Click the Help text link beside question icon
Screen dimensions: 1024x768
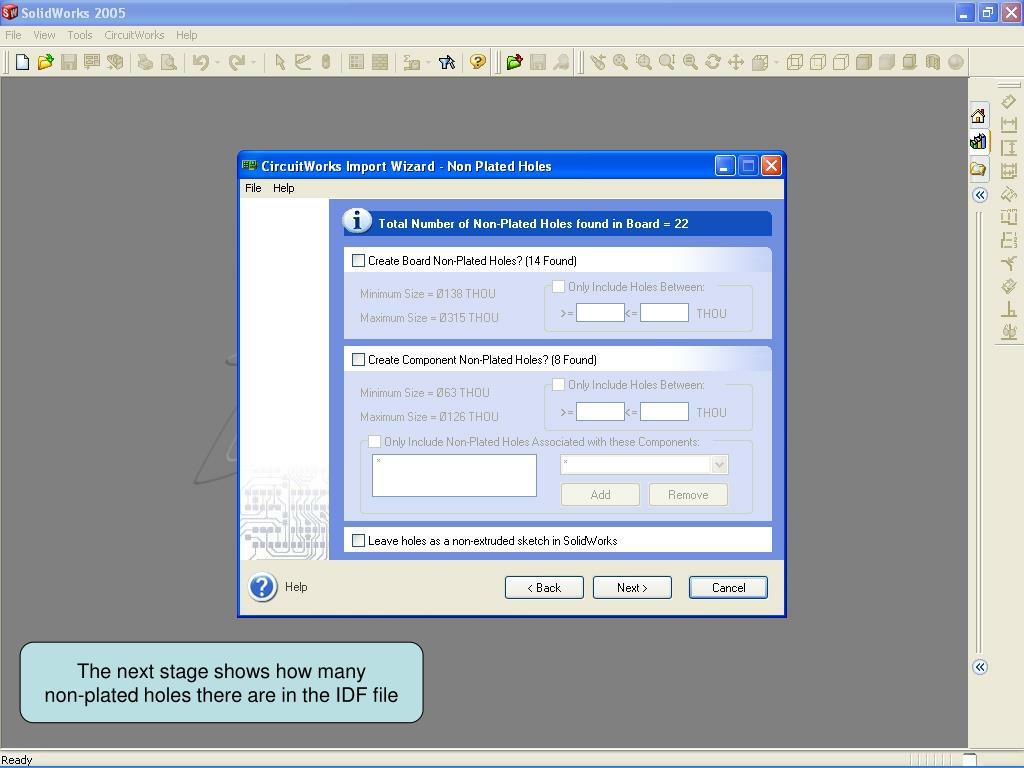point(296,587)
